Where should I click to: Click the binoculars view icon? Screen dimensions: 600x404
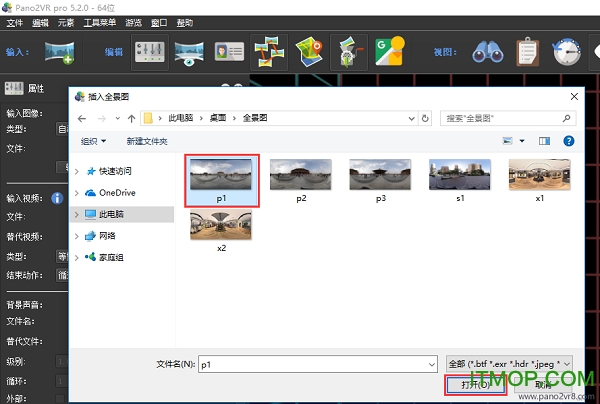click(487, 51)
